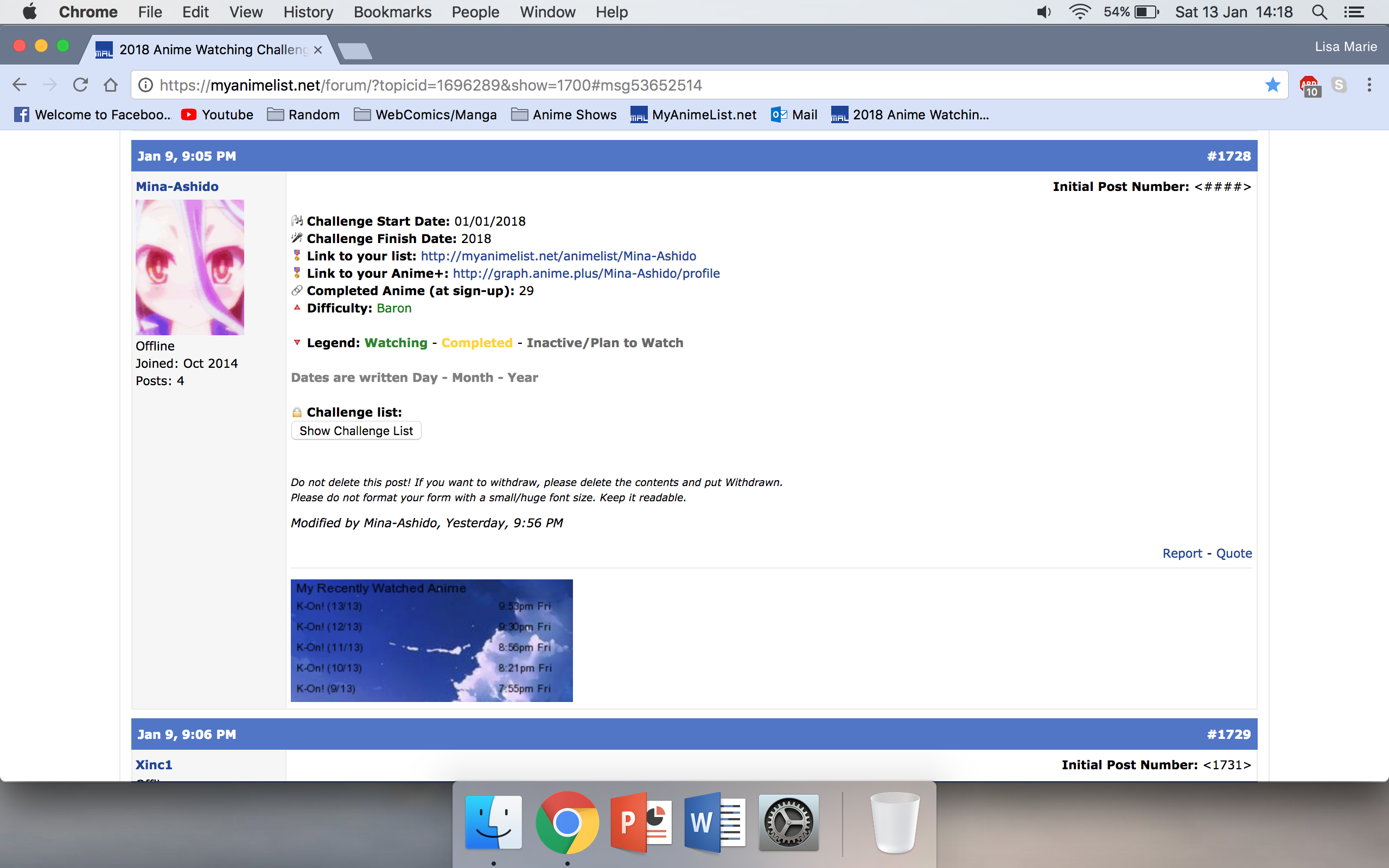Open the Adblock Plus extension icon

pos(1310,86)
